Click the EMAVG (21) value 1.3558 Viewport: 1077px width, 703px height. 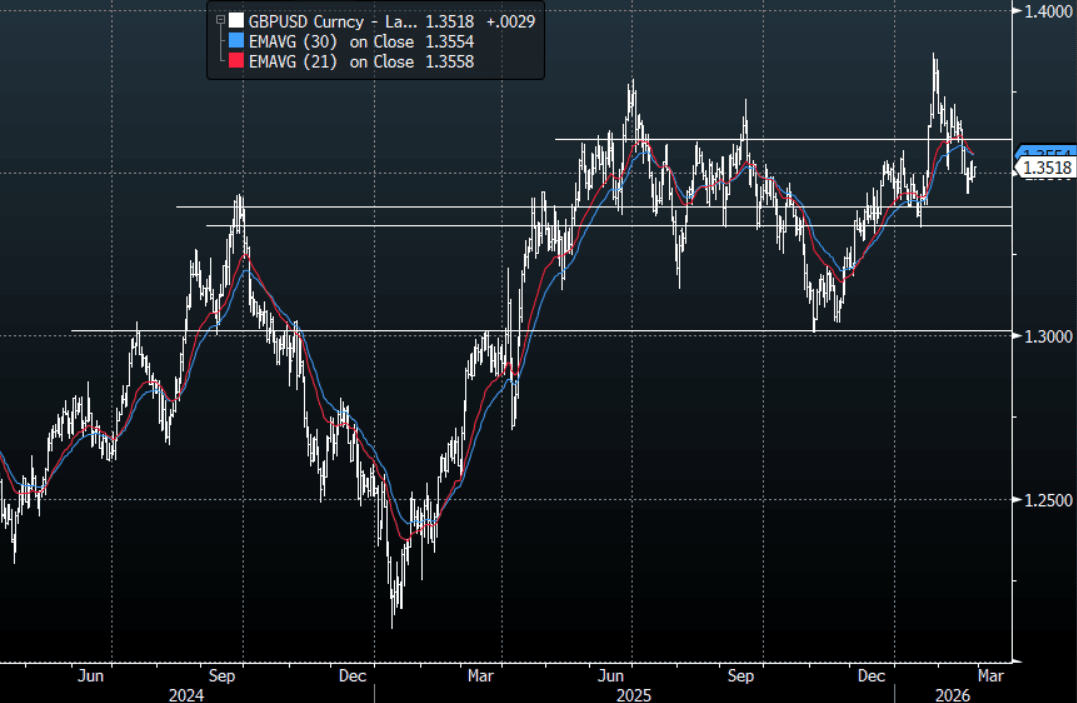point(448,62)
